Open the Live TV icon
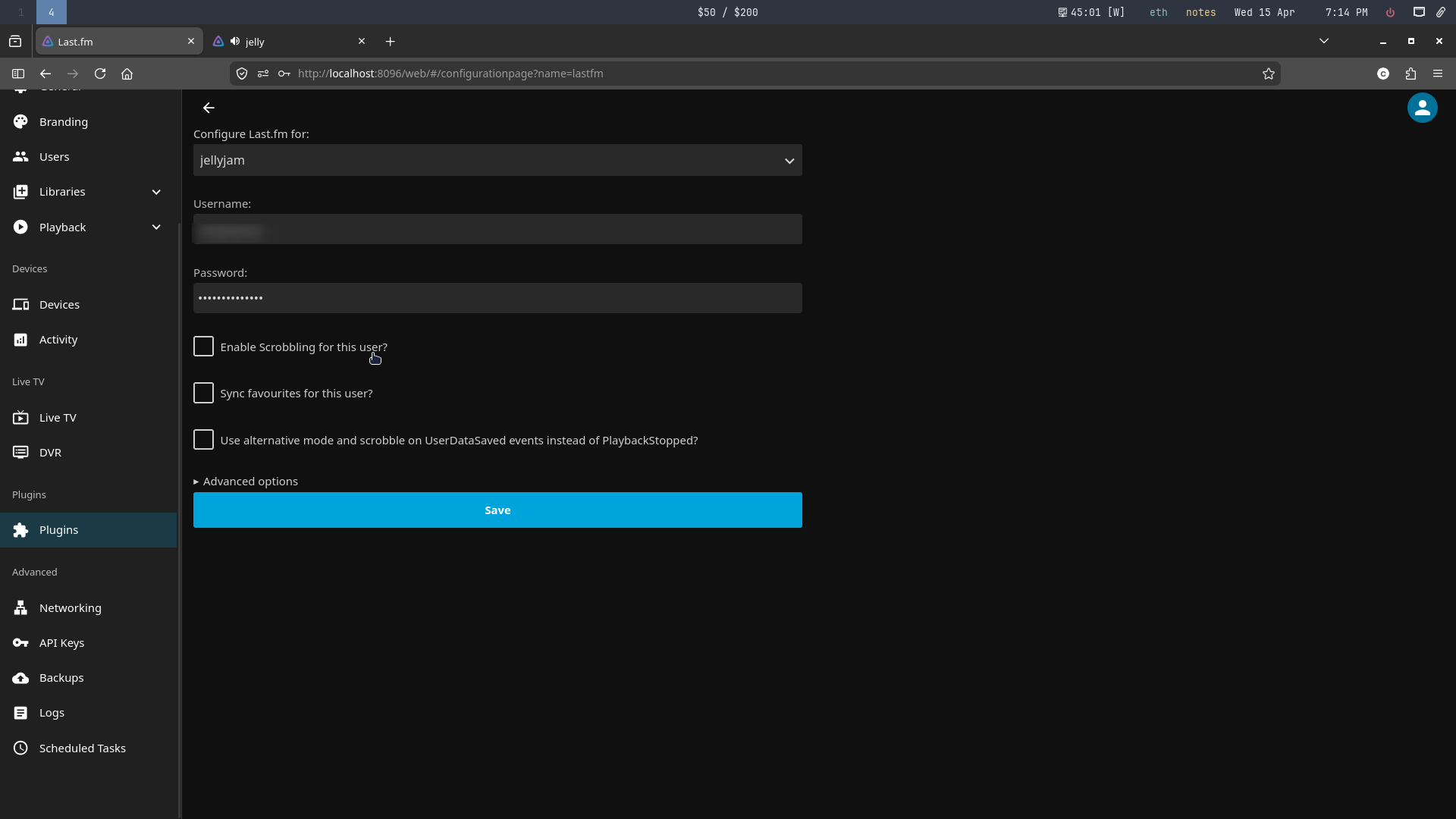The image size is (1456, 819). click(x=20, y=417)
